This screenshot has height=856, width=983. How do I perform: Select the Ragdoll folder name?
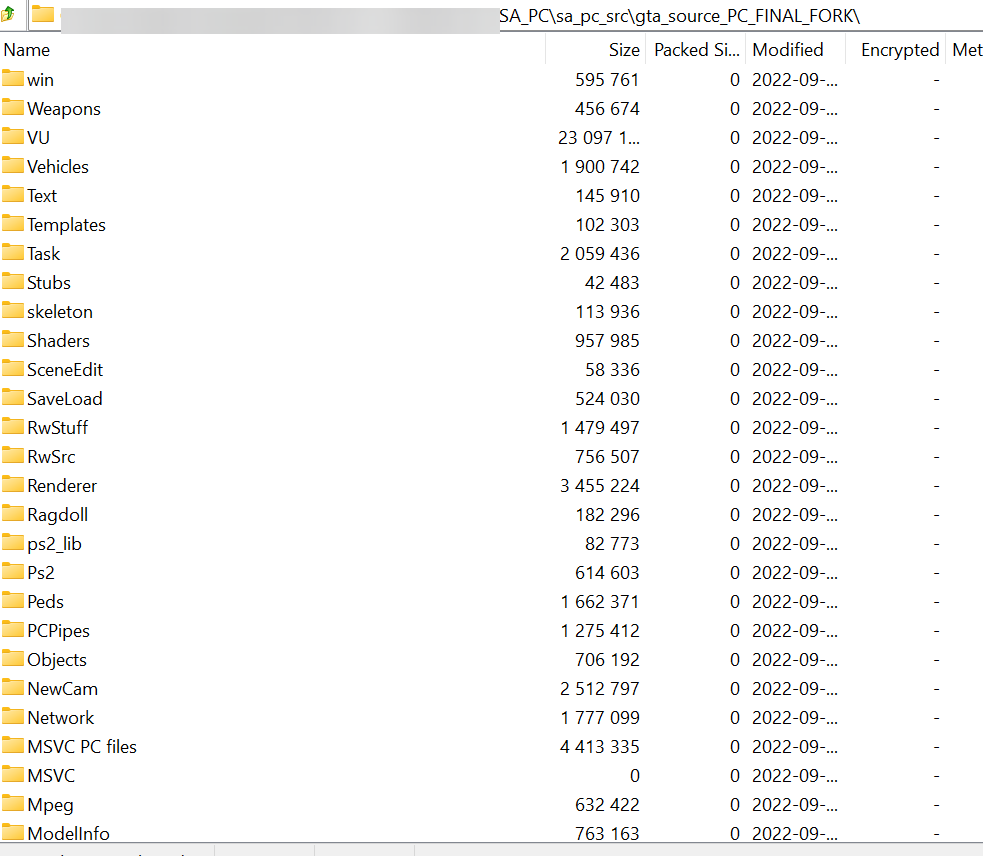58,515
